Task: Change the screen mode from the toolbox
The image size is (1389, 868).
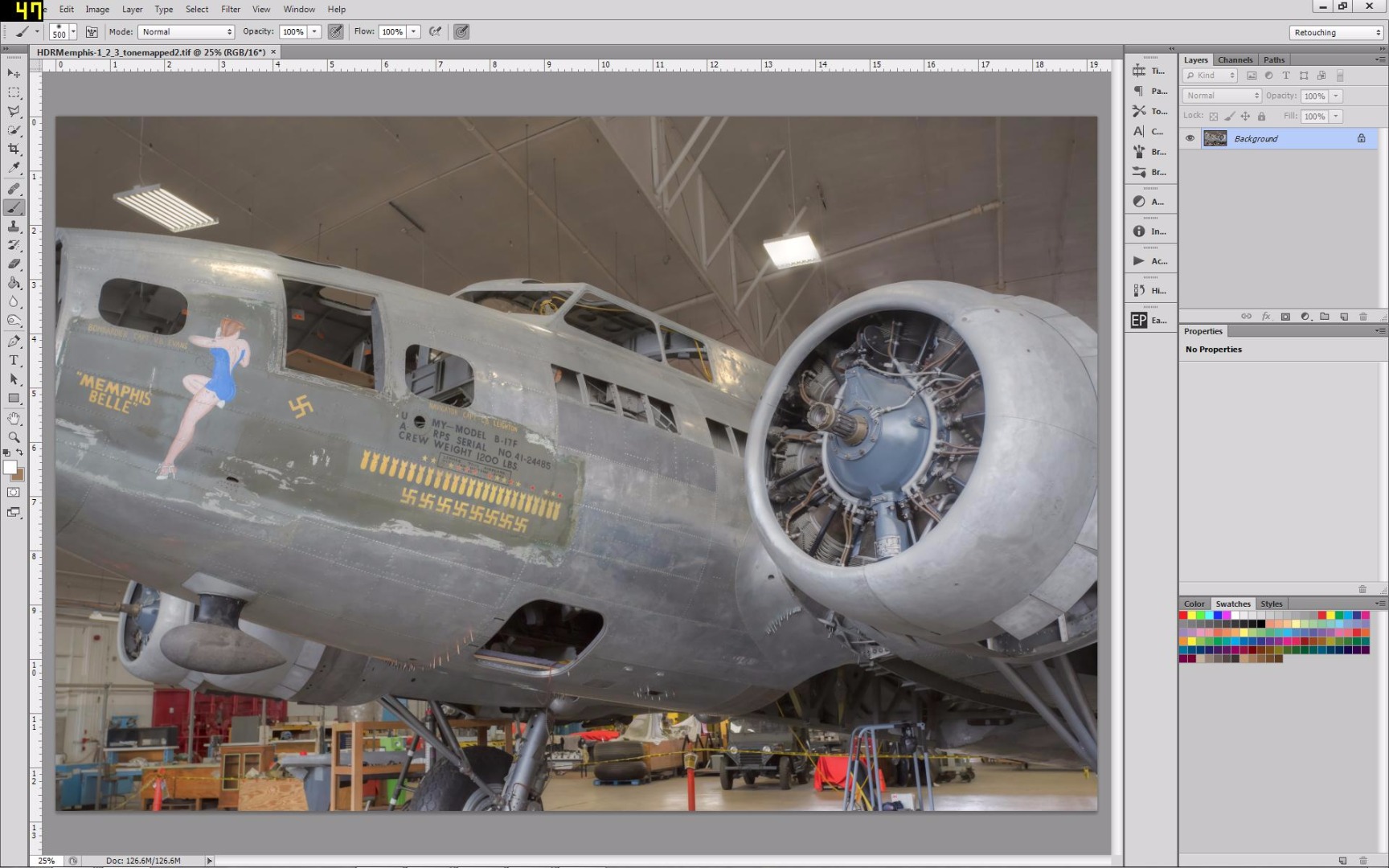Action: pyautogui.click(x=14, y=512)
